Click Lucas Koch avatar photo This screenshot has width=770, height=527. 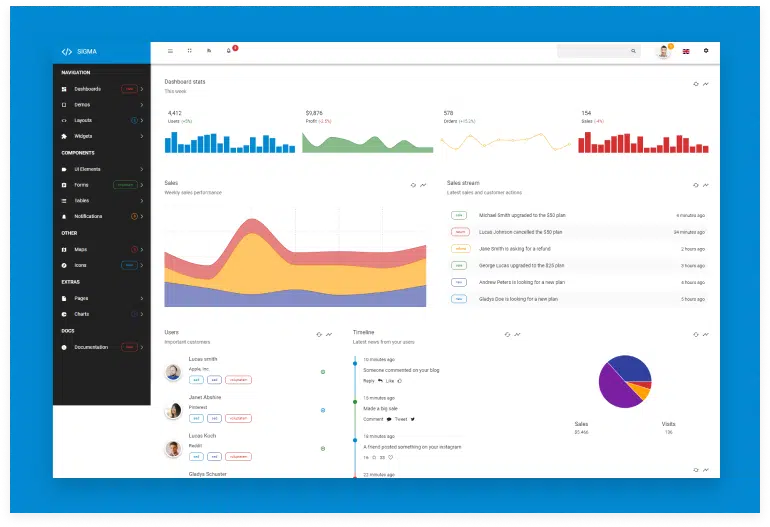pos(173,449)
